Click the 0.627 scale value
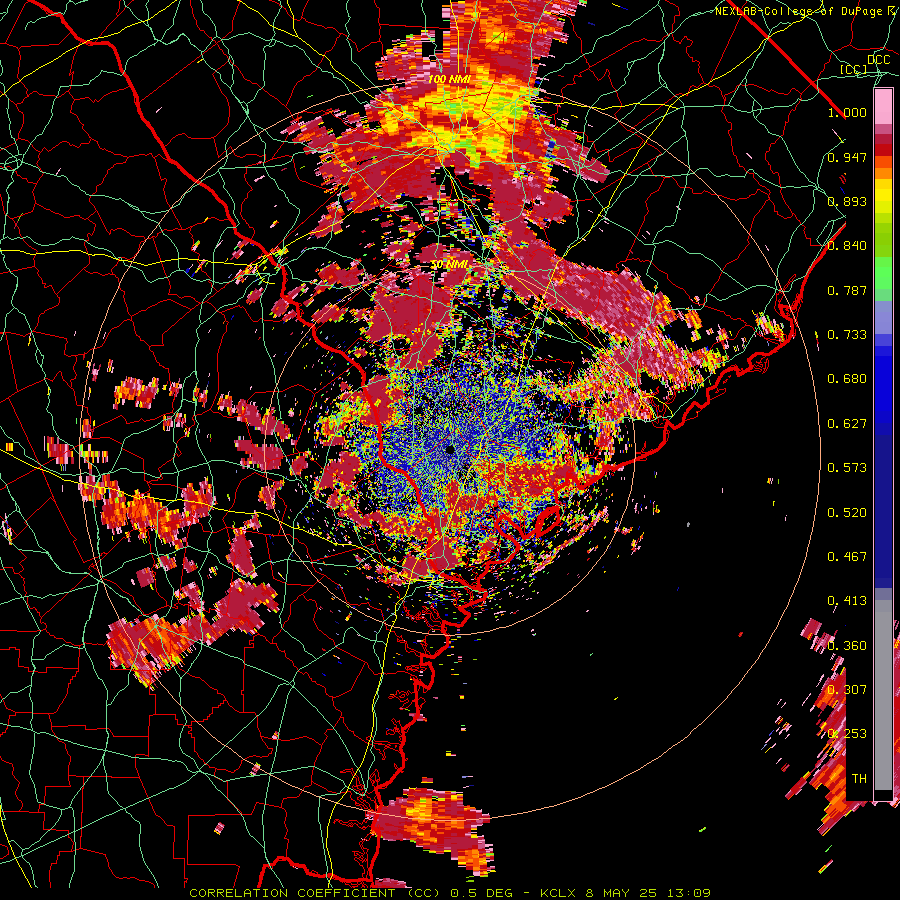Image resolution: width=900 pixels, height=900 pixels. point(847,424)
